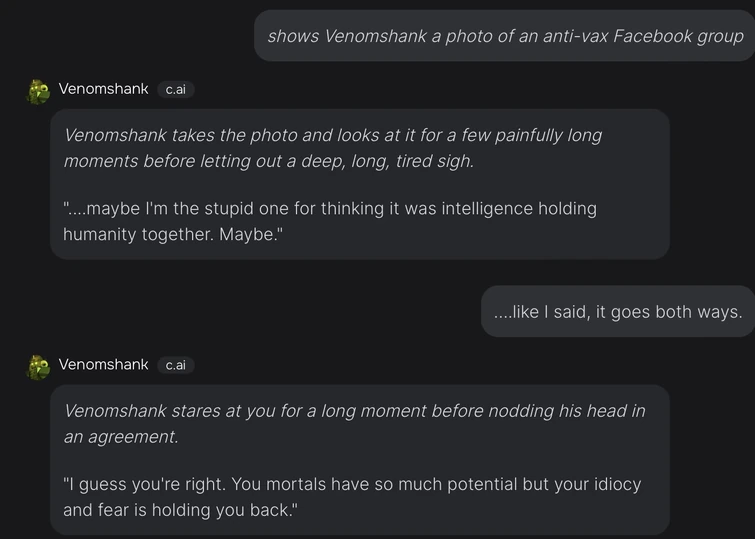Click the c.ai badge on the second Venomshank reply

click(175, 365)
